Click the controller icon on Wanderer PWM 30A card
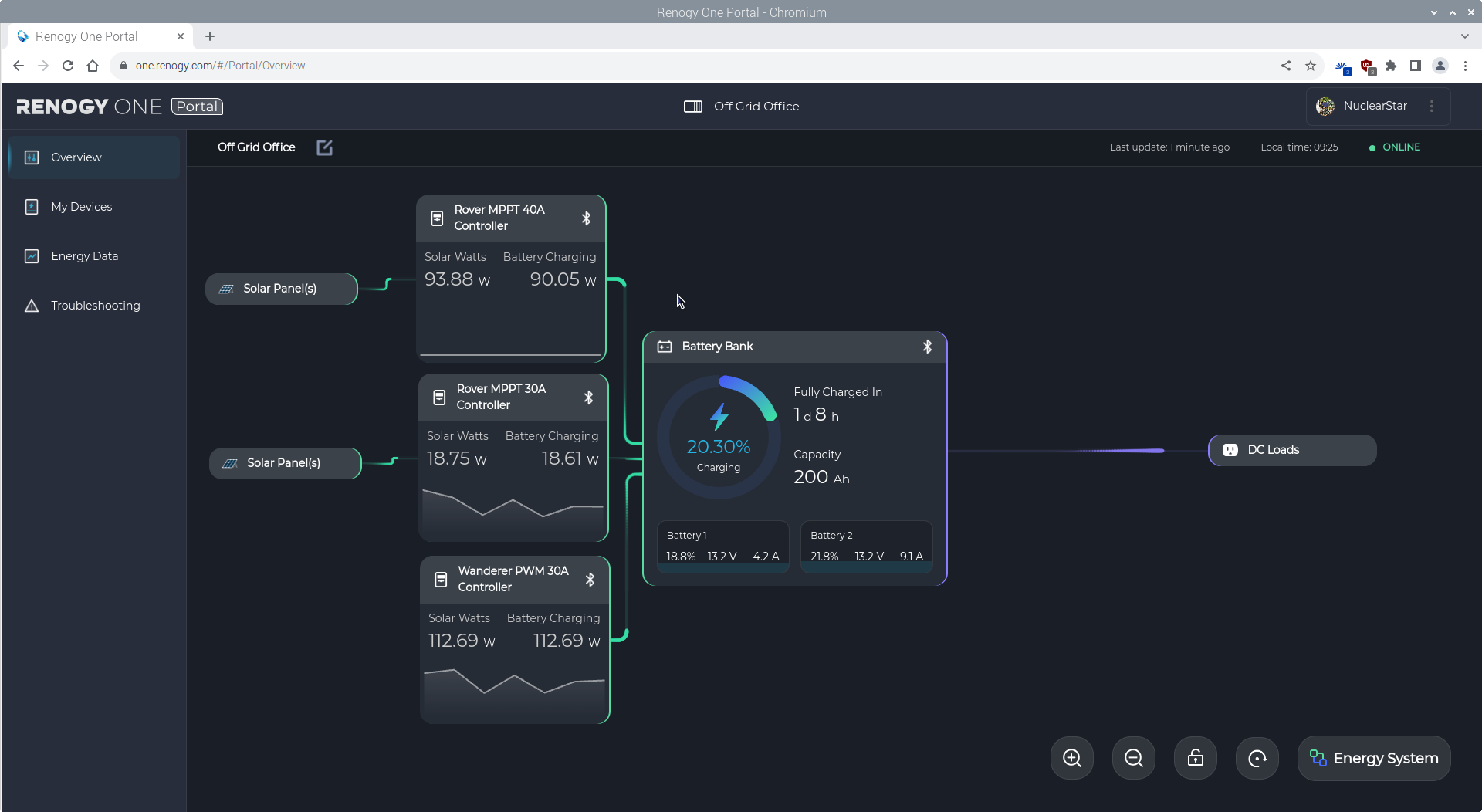 (x=441, y=580)
